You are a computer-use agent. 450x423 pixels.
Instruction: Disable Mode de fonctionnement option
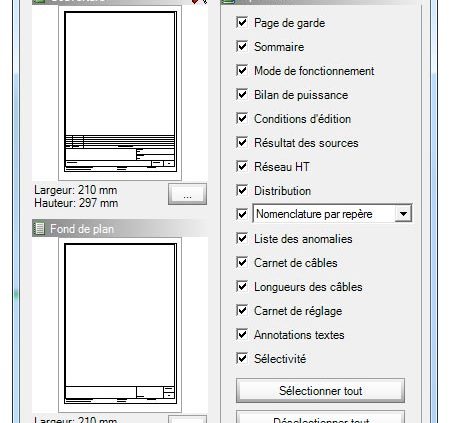242,71
